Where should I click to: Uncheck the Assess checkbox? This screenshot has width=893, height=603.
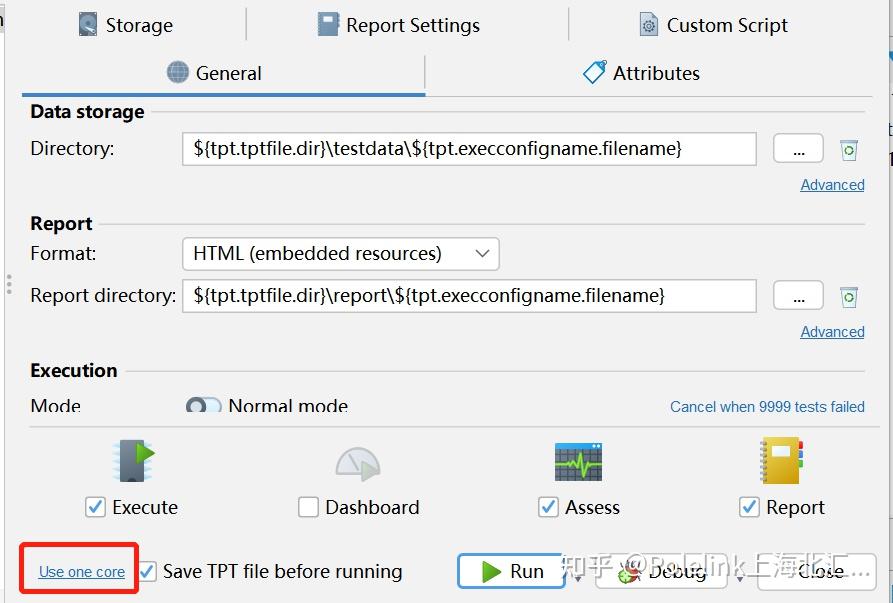click(x=548, y=507)
